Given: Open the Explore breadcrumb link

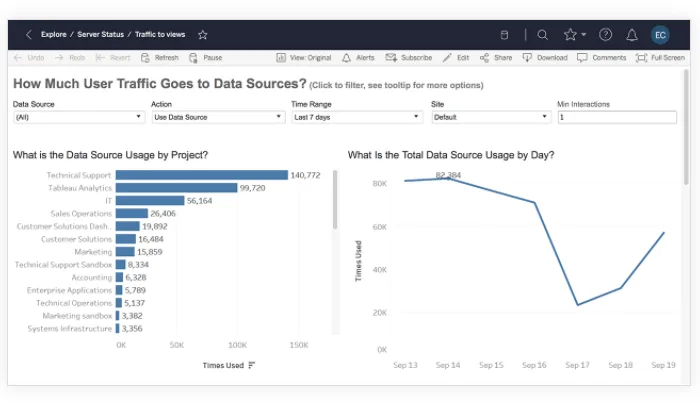Looking at the screenshot, I should (x=54, y=34).
